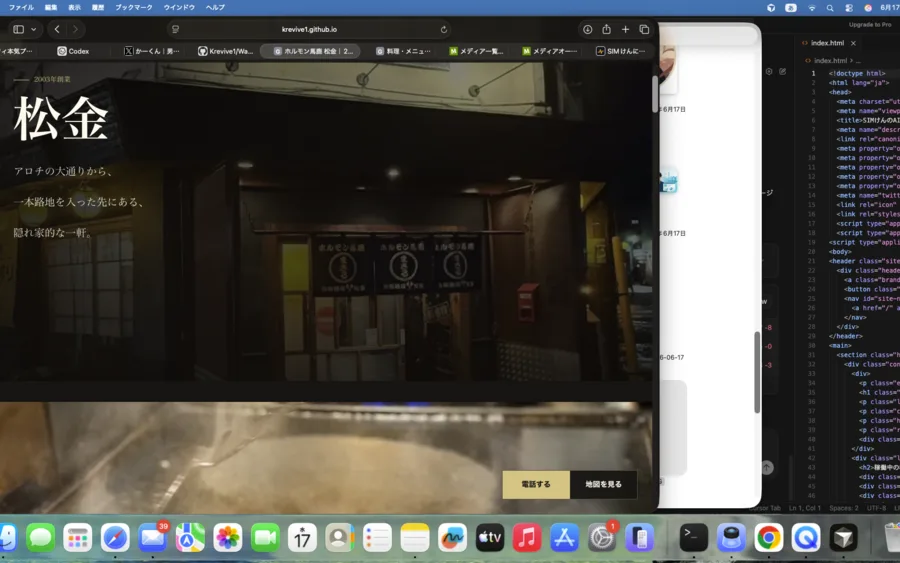Reload the page with the refresh icon
This screenshot has width=900, height=563.
click(x=444, y=29)
